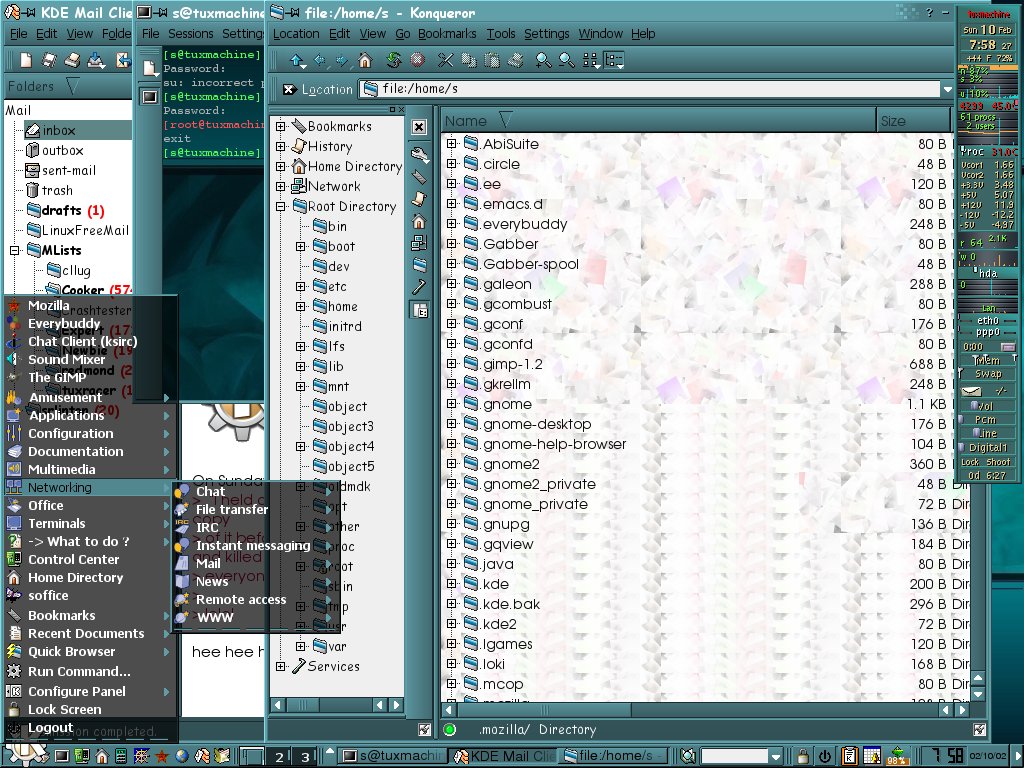The width and height of the screenshot is (1024, 768).
Task: Click the globe browser icon on the panel
Action: (x=182, y=756)
